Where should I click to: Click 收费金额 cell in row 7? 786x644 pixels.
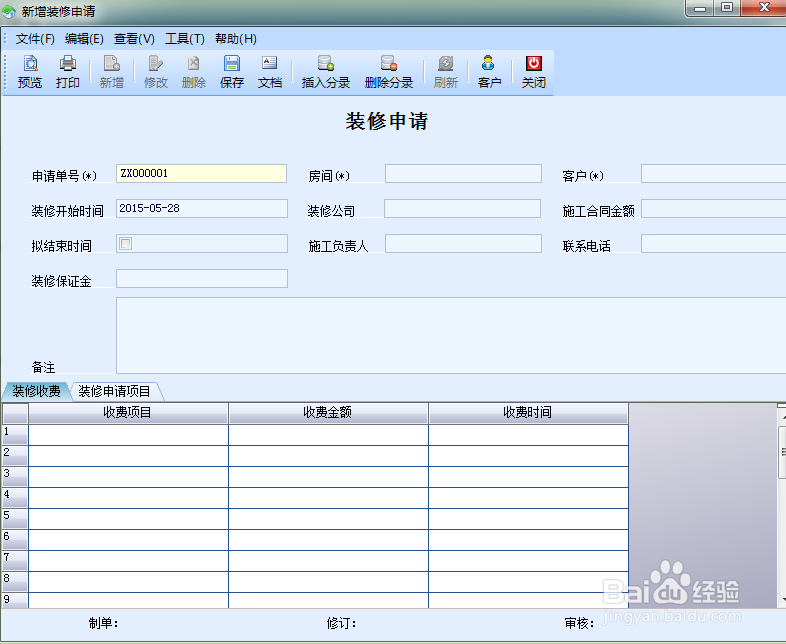[328, 561]
